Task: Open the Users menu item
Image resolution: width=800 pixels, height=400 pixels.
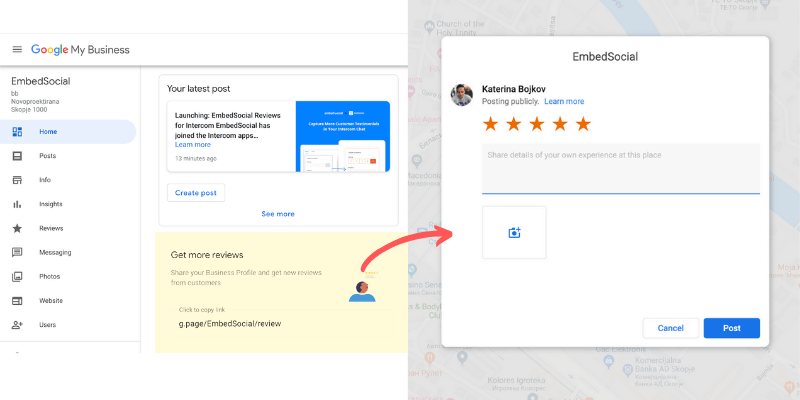Action: coord(68,325)
